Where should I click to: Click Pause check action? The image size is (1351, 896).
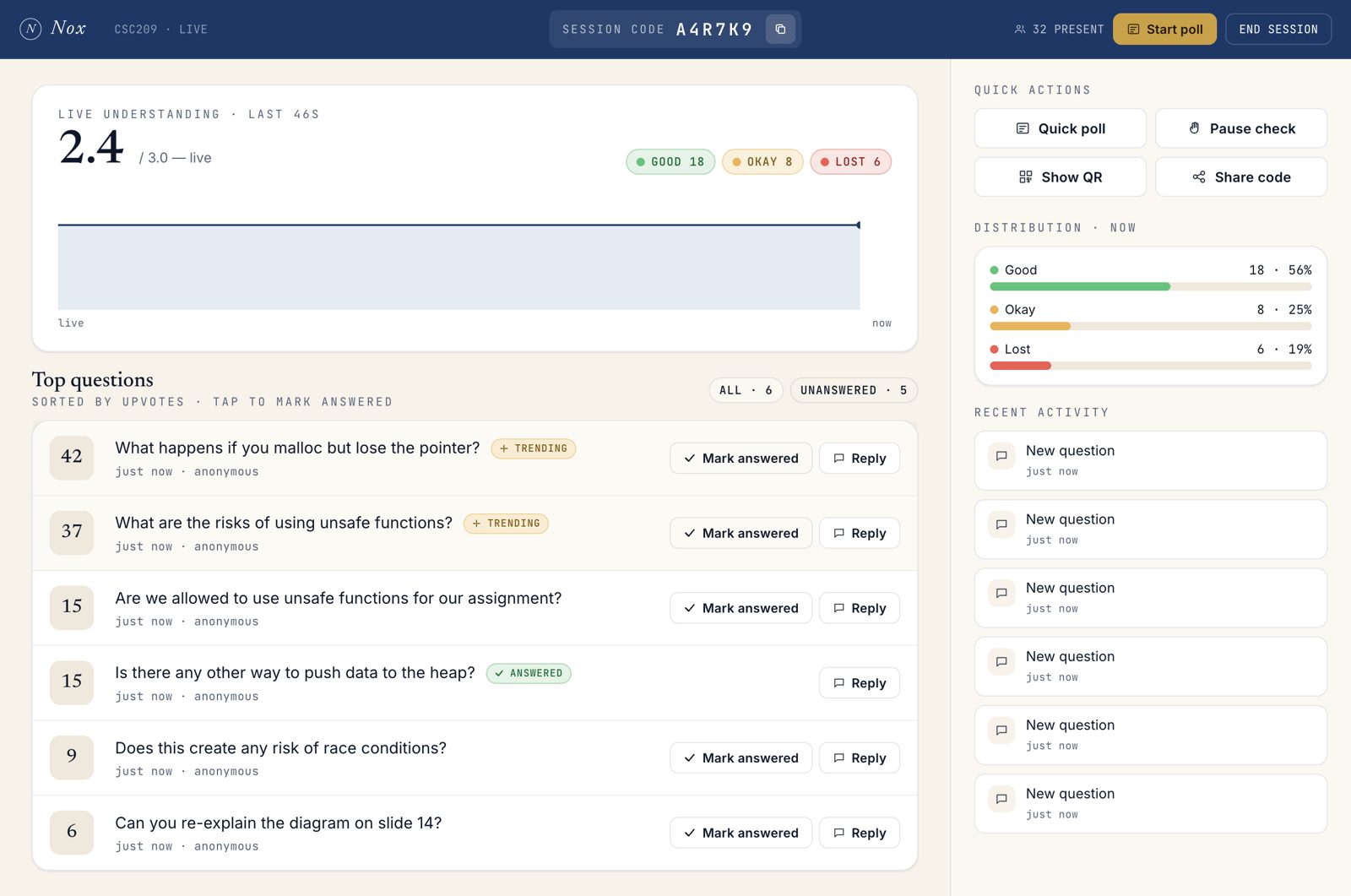pos(1241,128)
